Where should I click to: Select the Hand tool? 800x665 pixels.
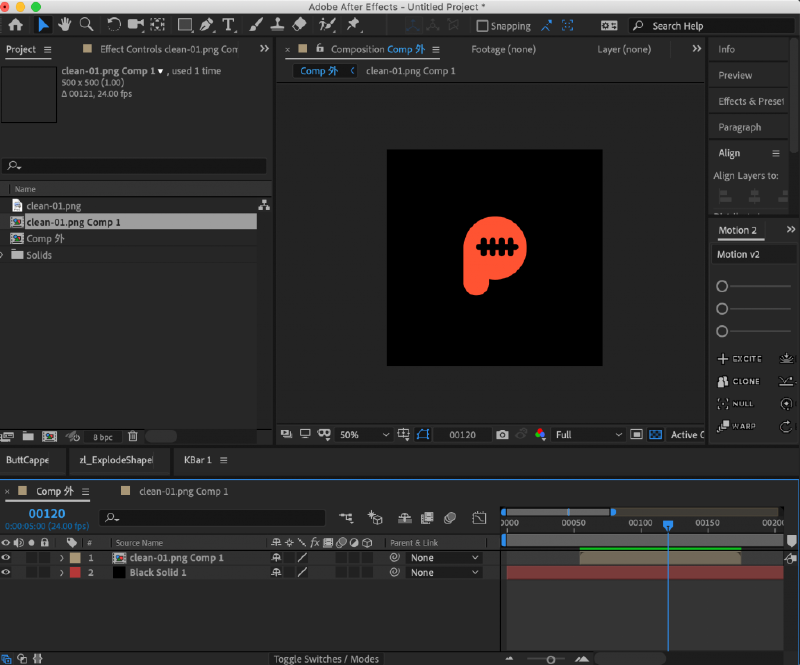tap(65, 25)
